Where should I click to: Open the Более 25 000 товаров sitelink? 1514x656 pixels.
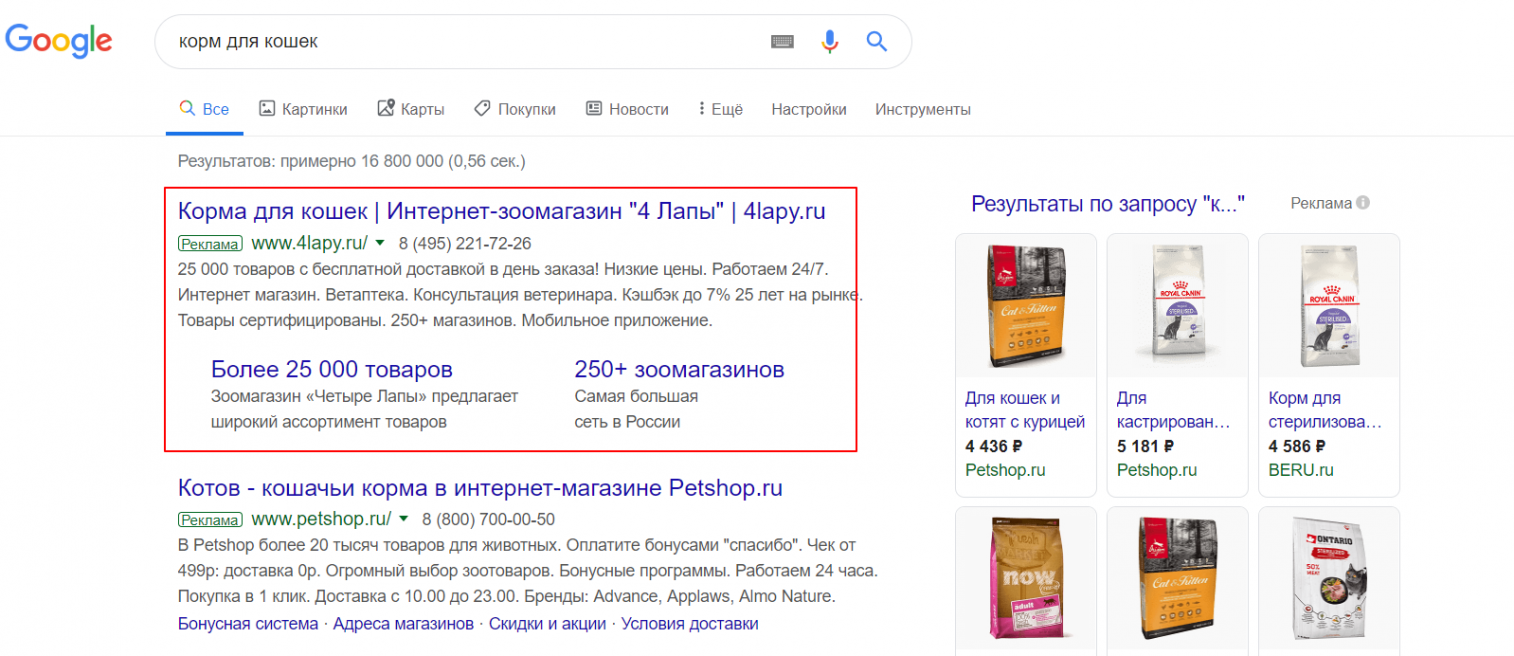[332, 369]
